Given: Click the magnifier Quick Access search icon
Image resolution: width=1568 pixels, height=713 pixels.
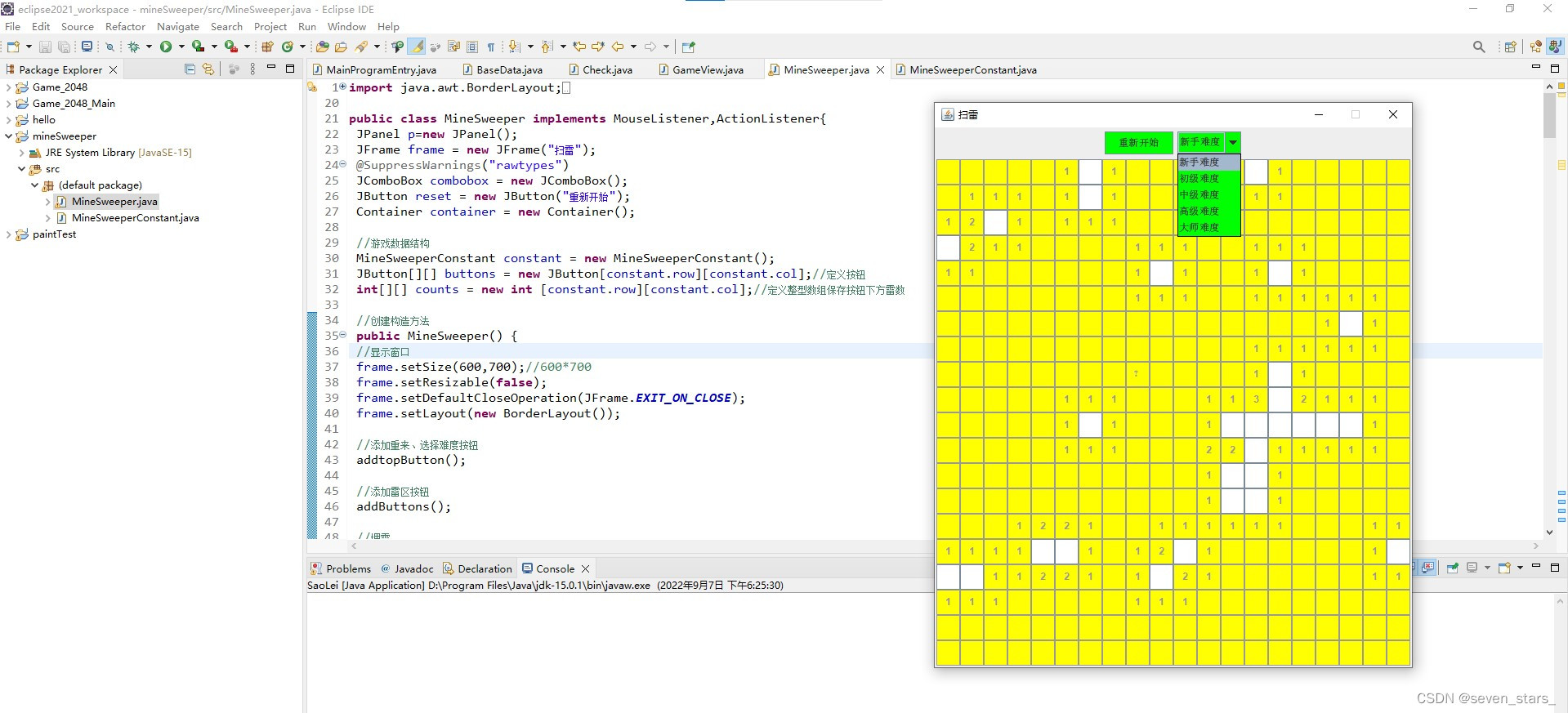Looking at the screenshot, I should (1479, 47).
